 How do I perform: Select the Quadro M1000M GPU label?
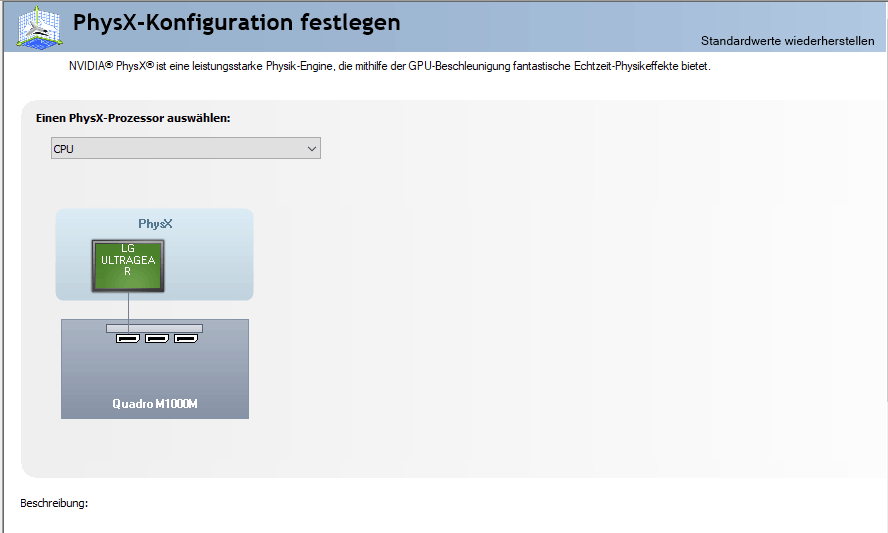click(x=155, y=404)
